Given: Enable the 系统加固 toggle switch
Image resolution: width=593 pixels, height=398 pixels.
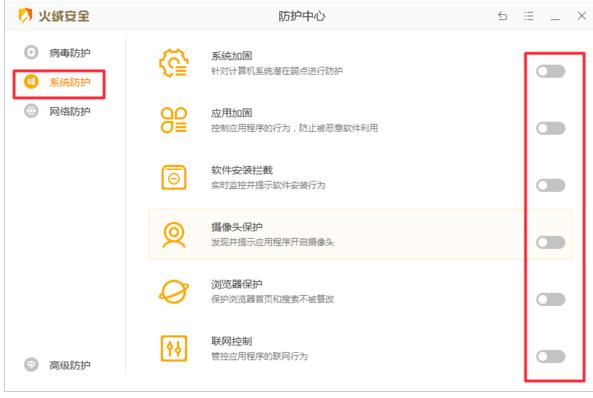Looking at the screenshot, I should point(551,71).
